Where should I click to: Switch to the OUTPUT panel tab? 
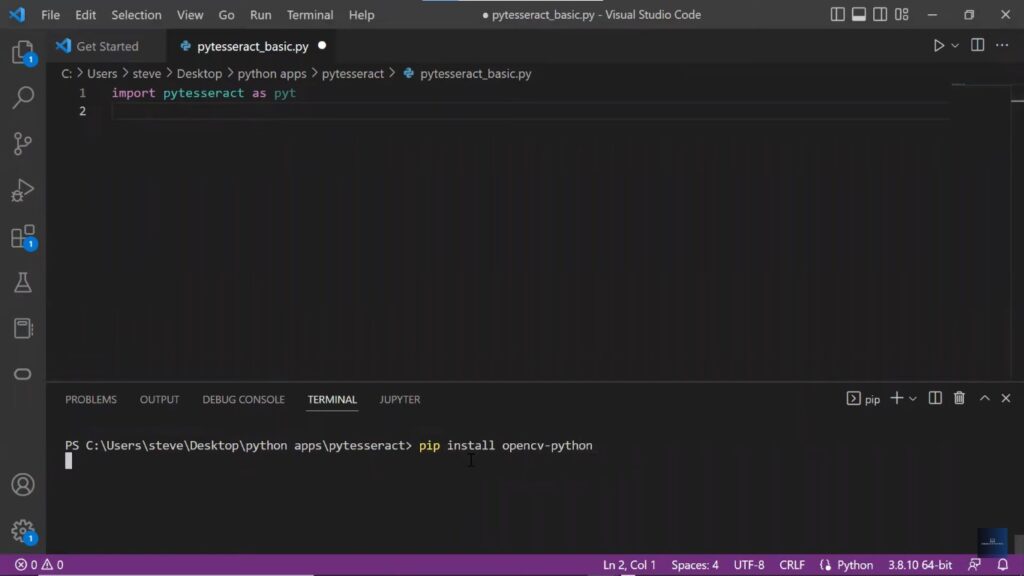(159, 399)
